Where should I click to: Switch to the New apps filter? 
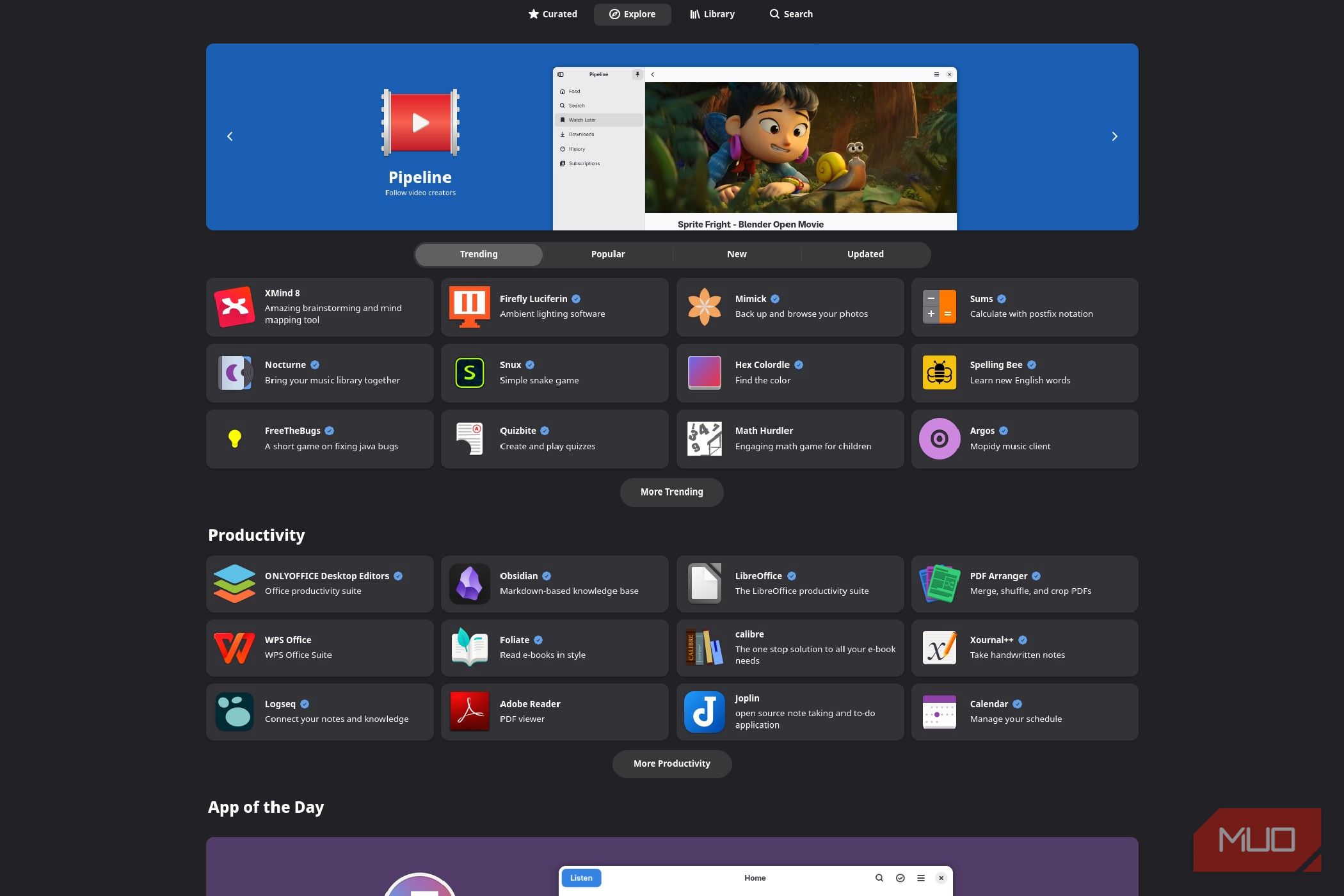pos(737,254)
